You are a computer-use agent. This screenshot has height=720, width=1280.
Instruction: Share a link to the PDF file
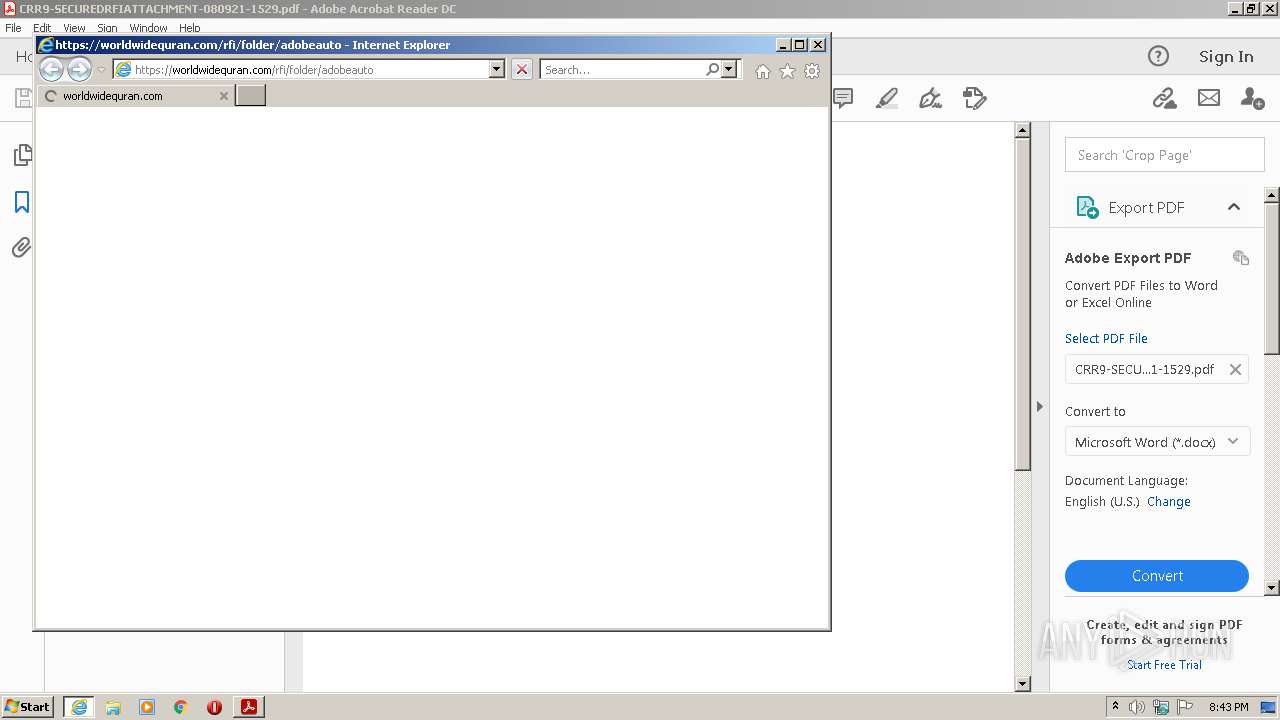[1164, 98]
